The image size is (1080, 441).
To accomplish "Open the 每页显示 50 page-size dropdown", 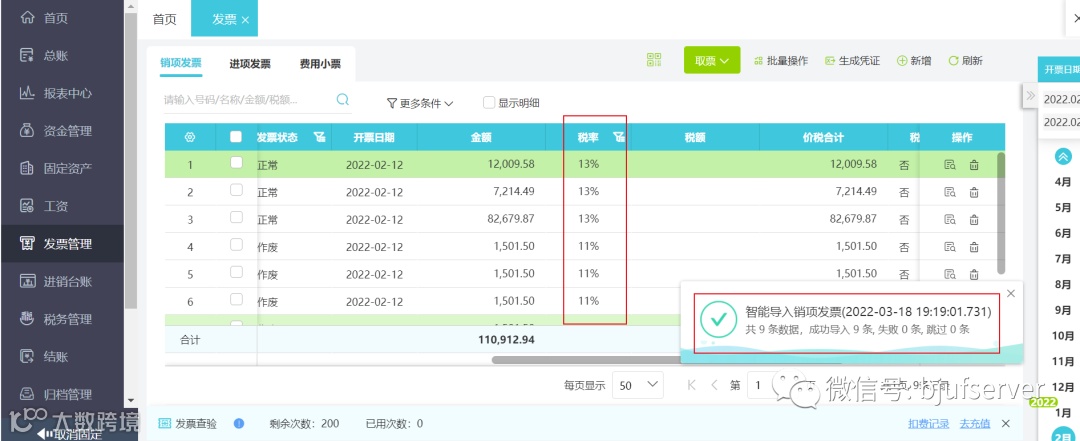I will (637, 385).
